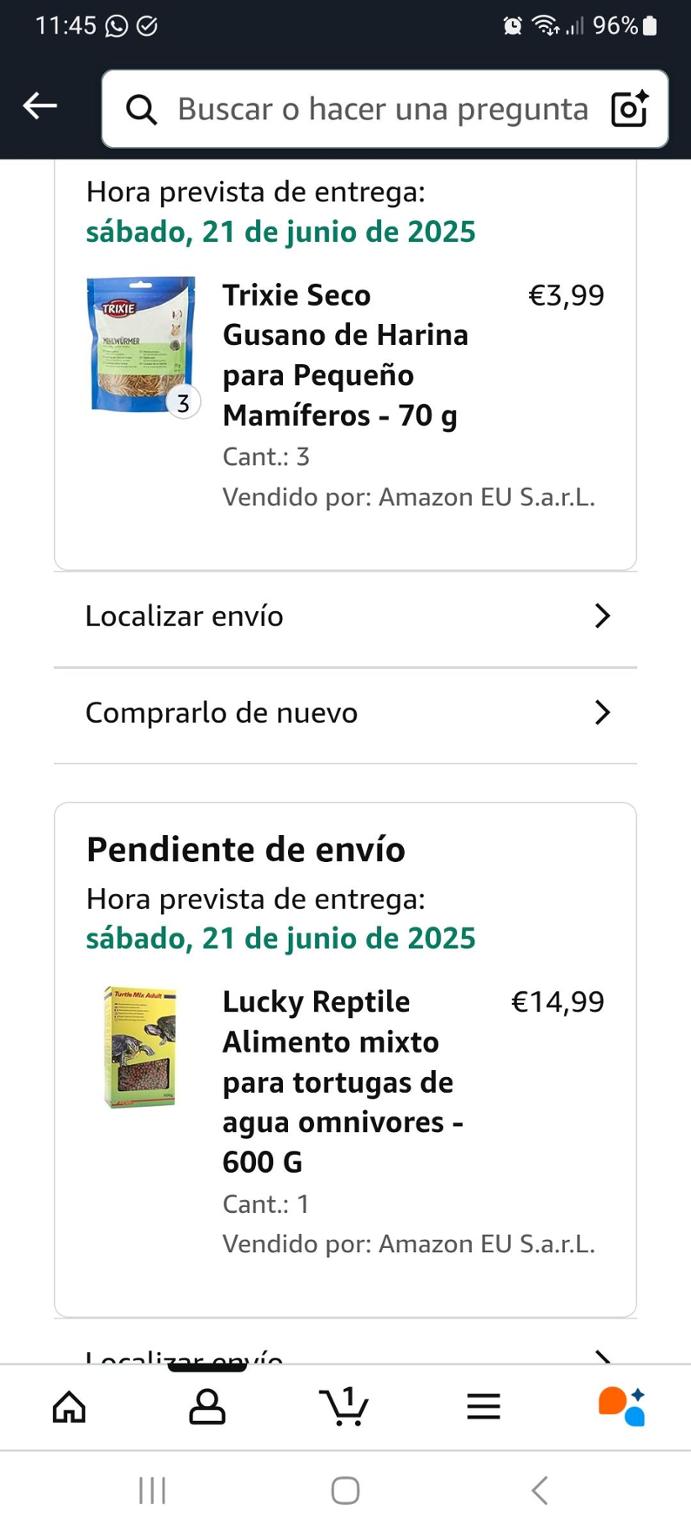This screenshot has width=691, height=1536.
Task: Open Trixie Seco Gusano de Harina product link
Action: pyautogui.click(x=346, y=355)
